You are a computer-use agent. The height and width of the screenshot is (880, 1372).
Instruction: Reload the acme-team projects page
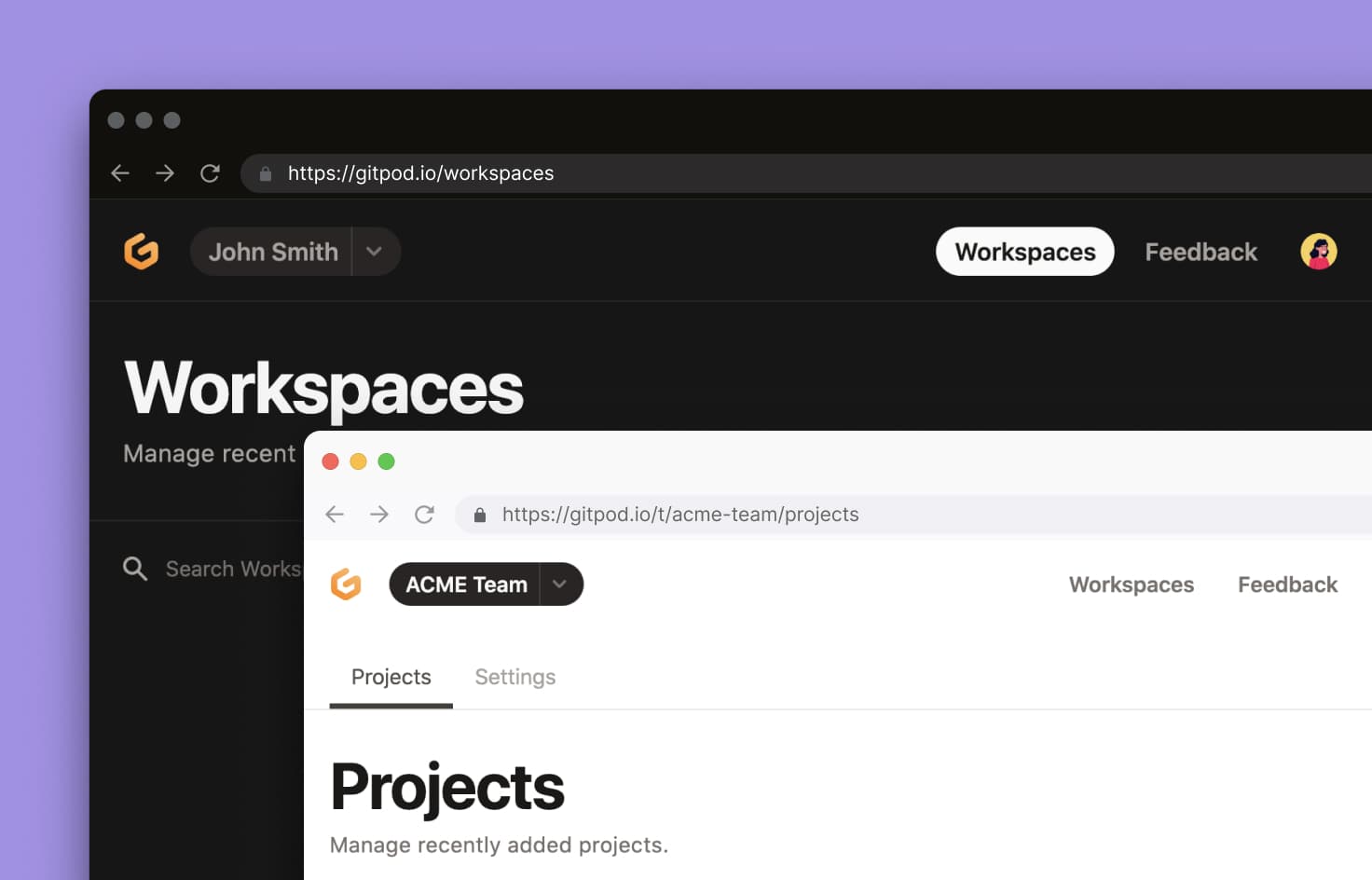tap(425, 515)
